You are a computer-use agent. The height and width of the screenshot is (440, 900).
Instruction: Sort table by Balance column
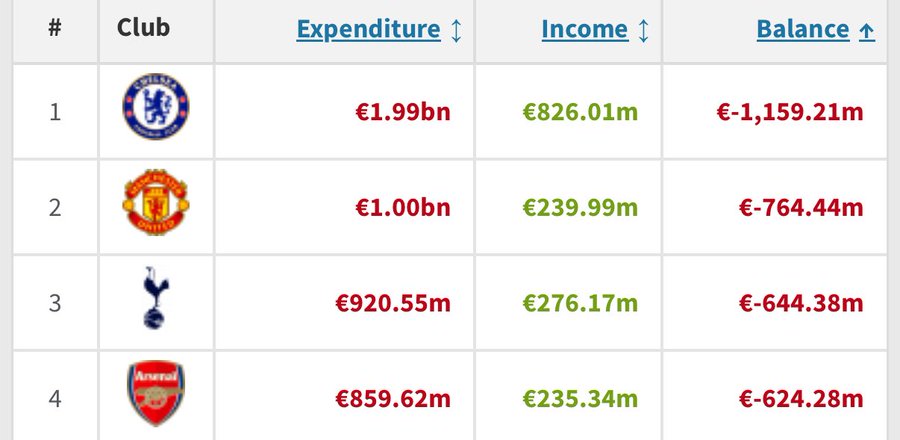click(x=803, y=30)
